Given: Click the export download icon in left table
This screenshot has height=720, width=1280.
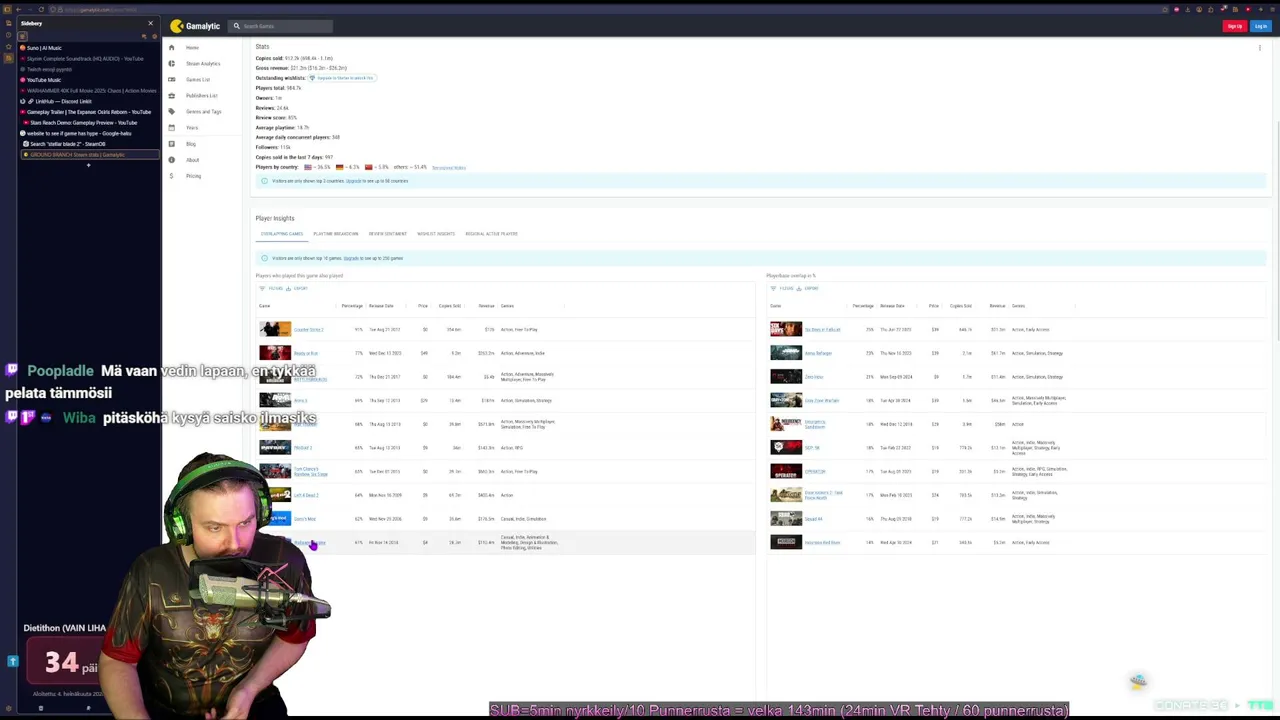Looking at the screenshot, I should pyautogui.click(x=288, y=288).
